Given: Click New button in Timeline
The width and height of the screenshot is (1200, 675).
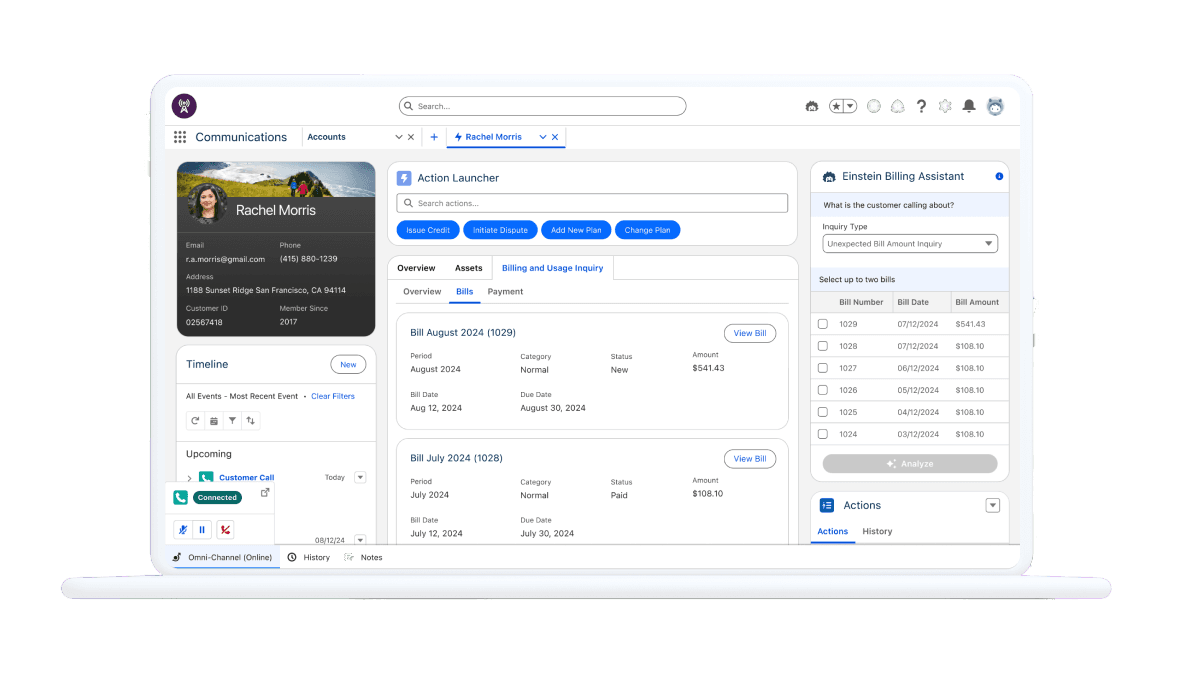Looking at the screenshot, I should (348, 365).
